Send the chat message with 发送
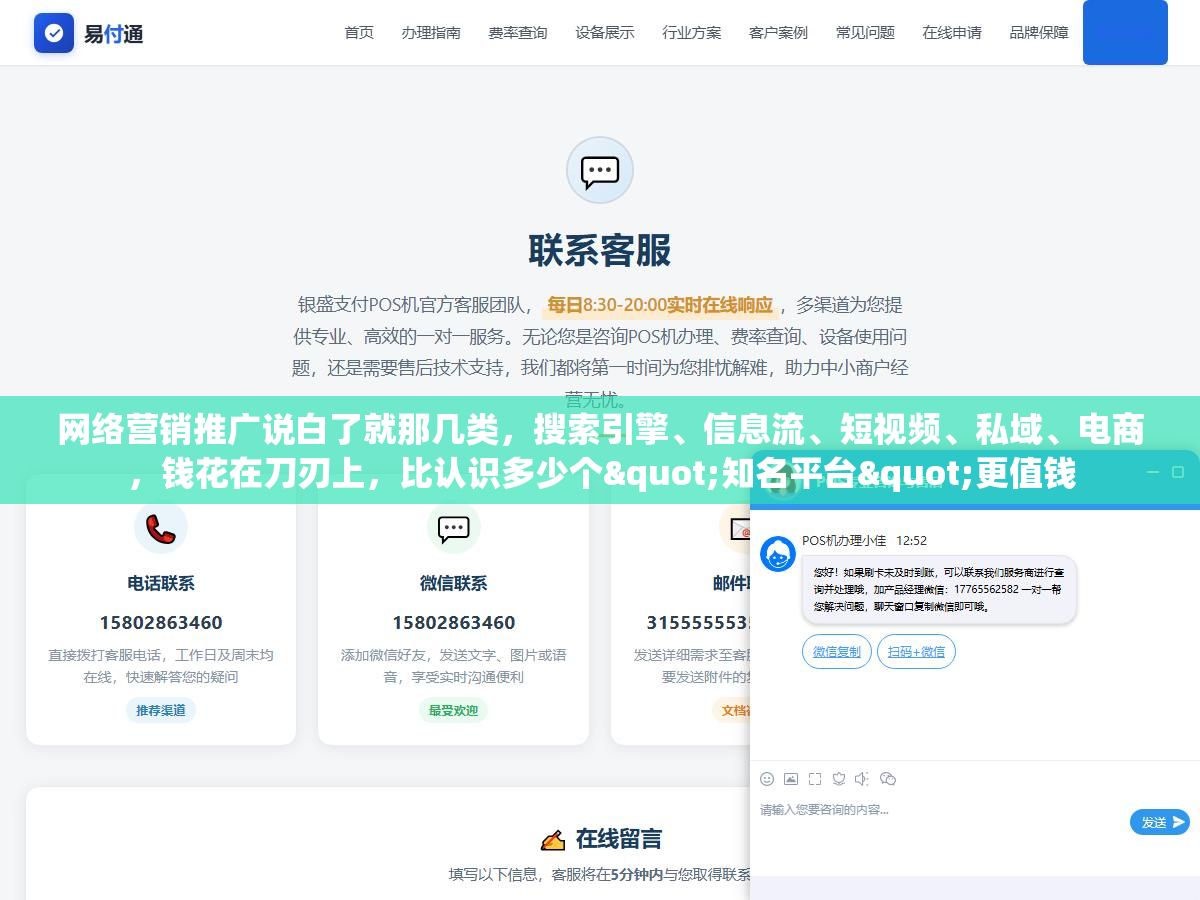1200x900 pixels. click(1160, 822)
